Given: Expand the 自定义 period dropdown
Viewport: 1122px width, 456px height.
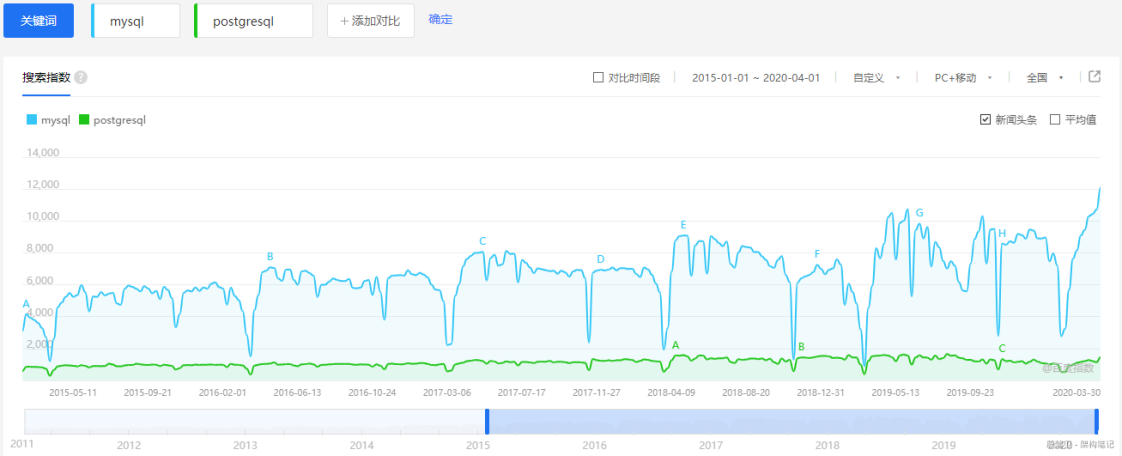Looking at the screenshot, I should (876, 77).
